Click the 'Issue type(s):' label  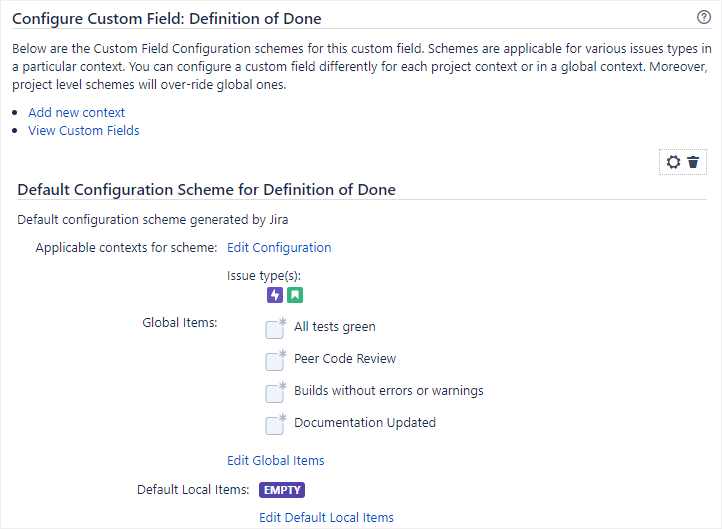tap(264, 275)
